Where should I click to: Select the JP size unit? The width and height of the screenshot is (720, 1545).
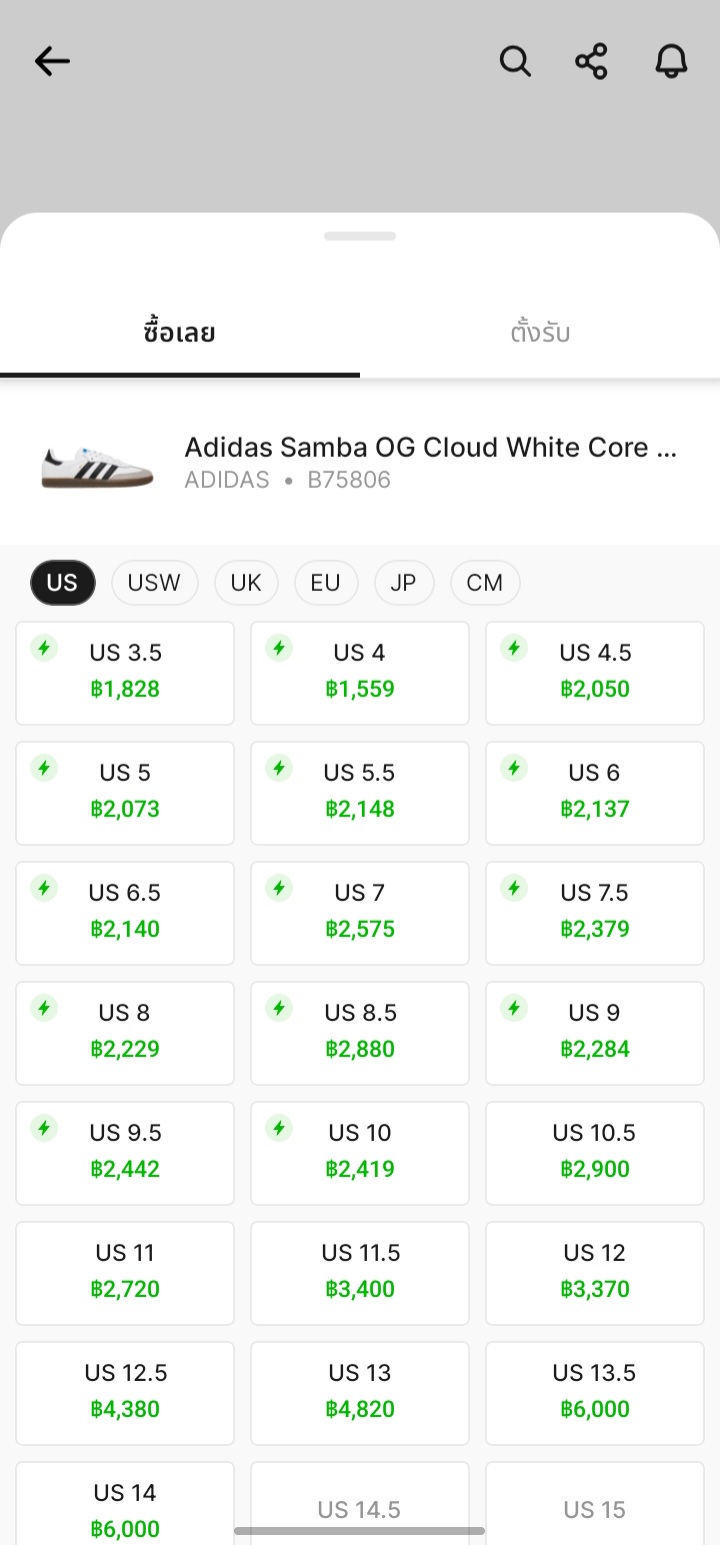click(403, 583)
